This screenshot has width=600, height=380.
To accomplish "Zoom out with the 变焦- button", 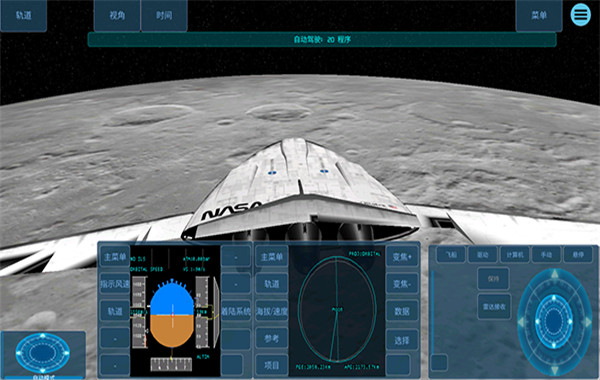I will coord(402,284).
